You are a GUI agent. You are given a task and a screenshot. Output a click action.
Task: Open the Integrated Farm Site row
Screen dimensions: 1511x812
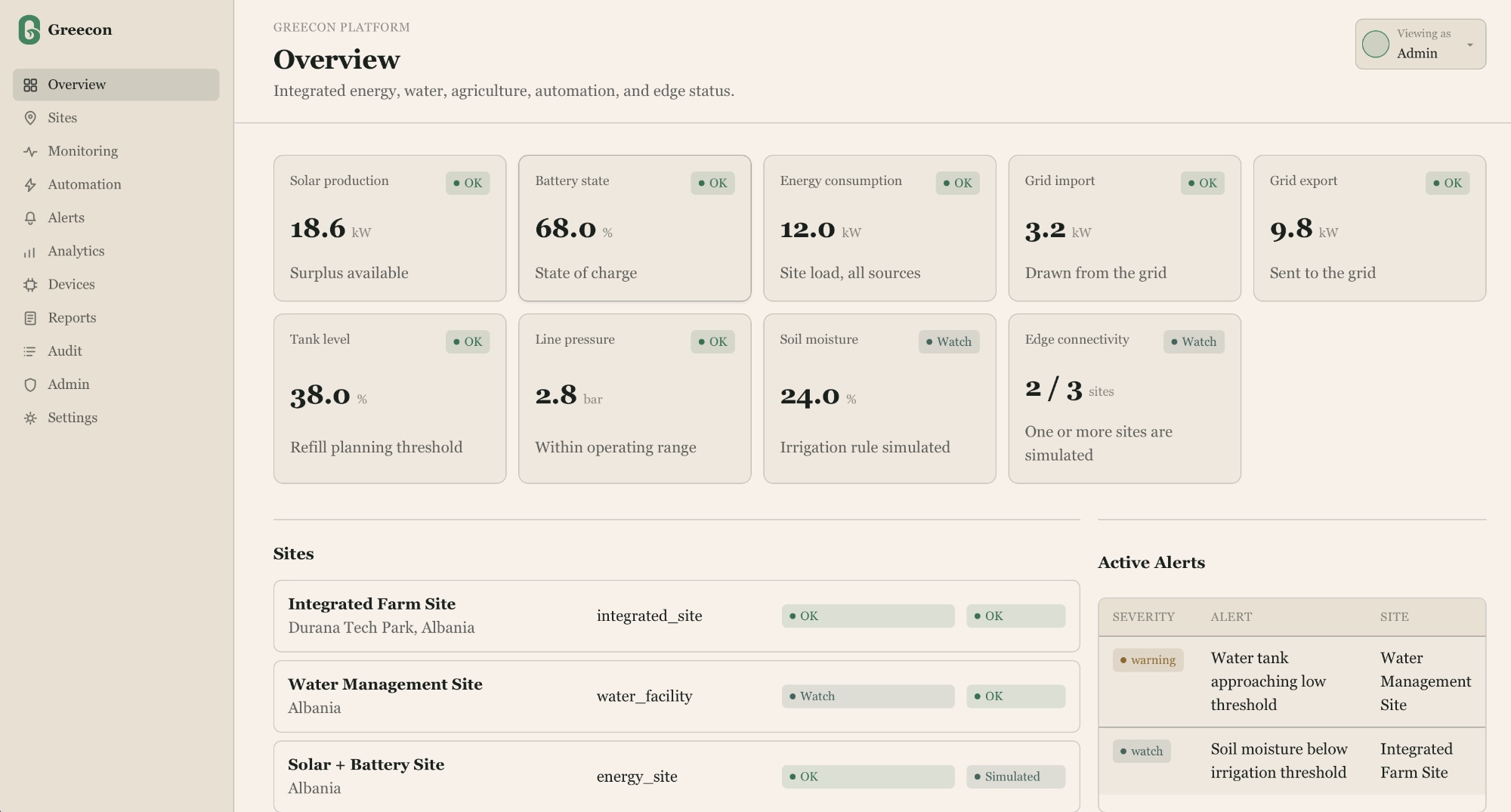pyautogui.click(x=676, y=616)
